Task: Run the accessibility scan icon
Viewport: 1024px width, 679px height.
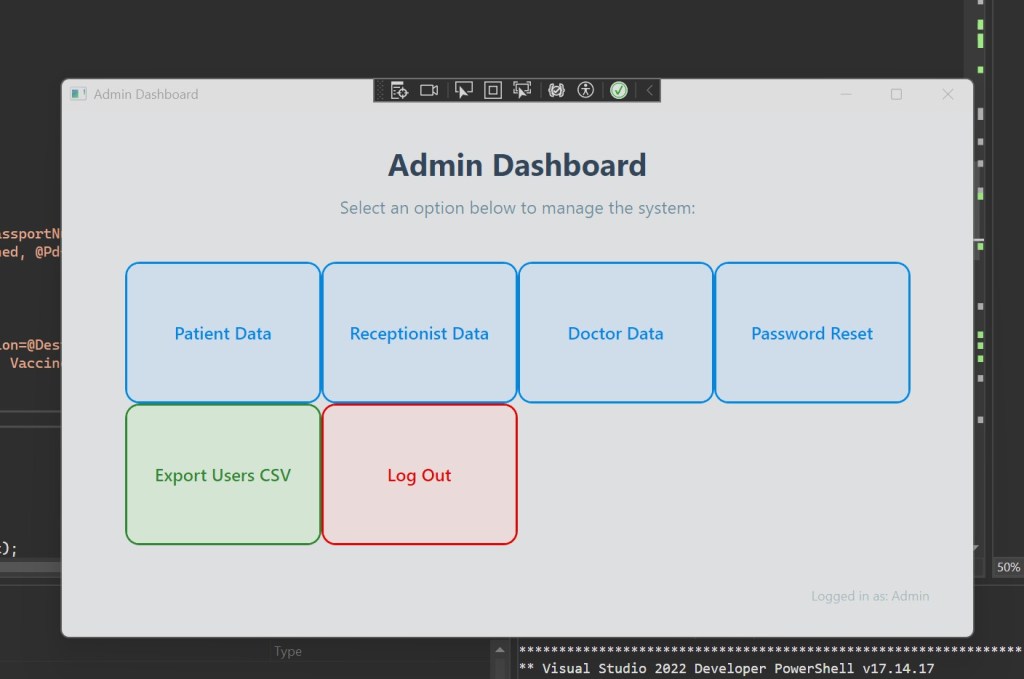Action: [x=586, y=90]
